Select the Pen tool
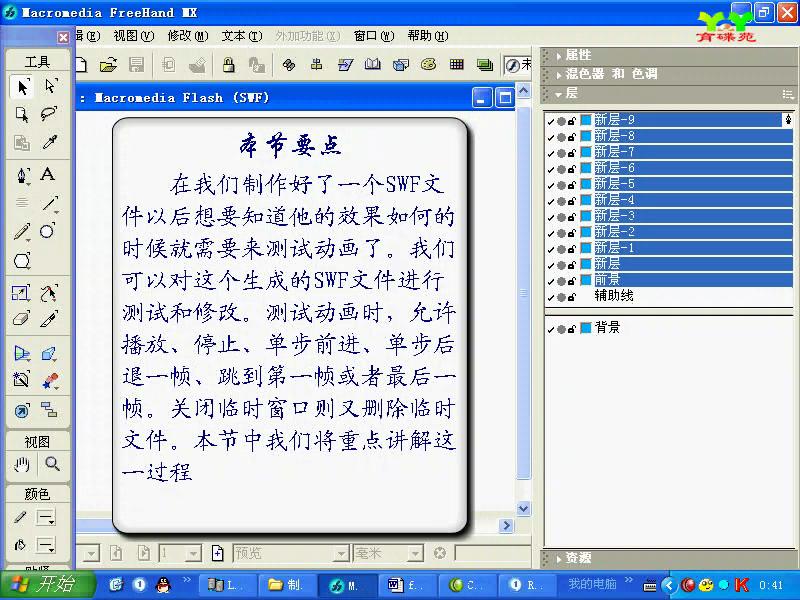Viewport: 800px width, 600px height. [22, 174]
